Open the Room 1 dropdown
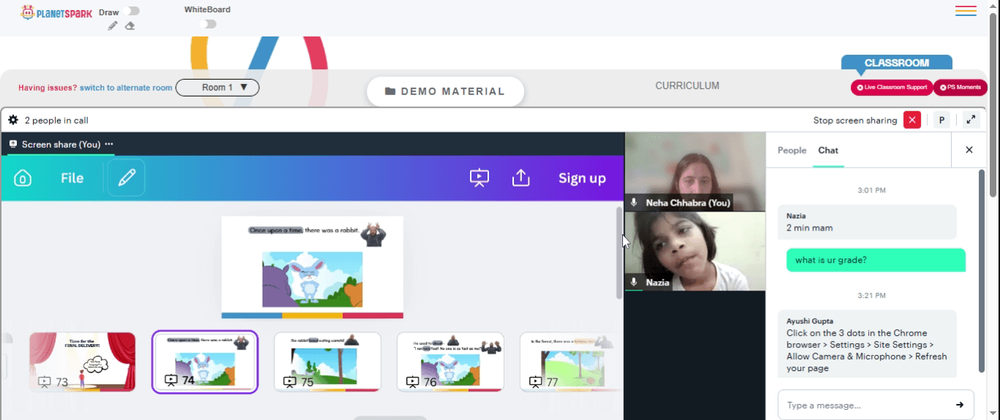Image resolution: width=1000 pixels, height=420 pixels. [217, 87]
